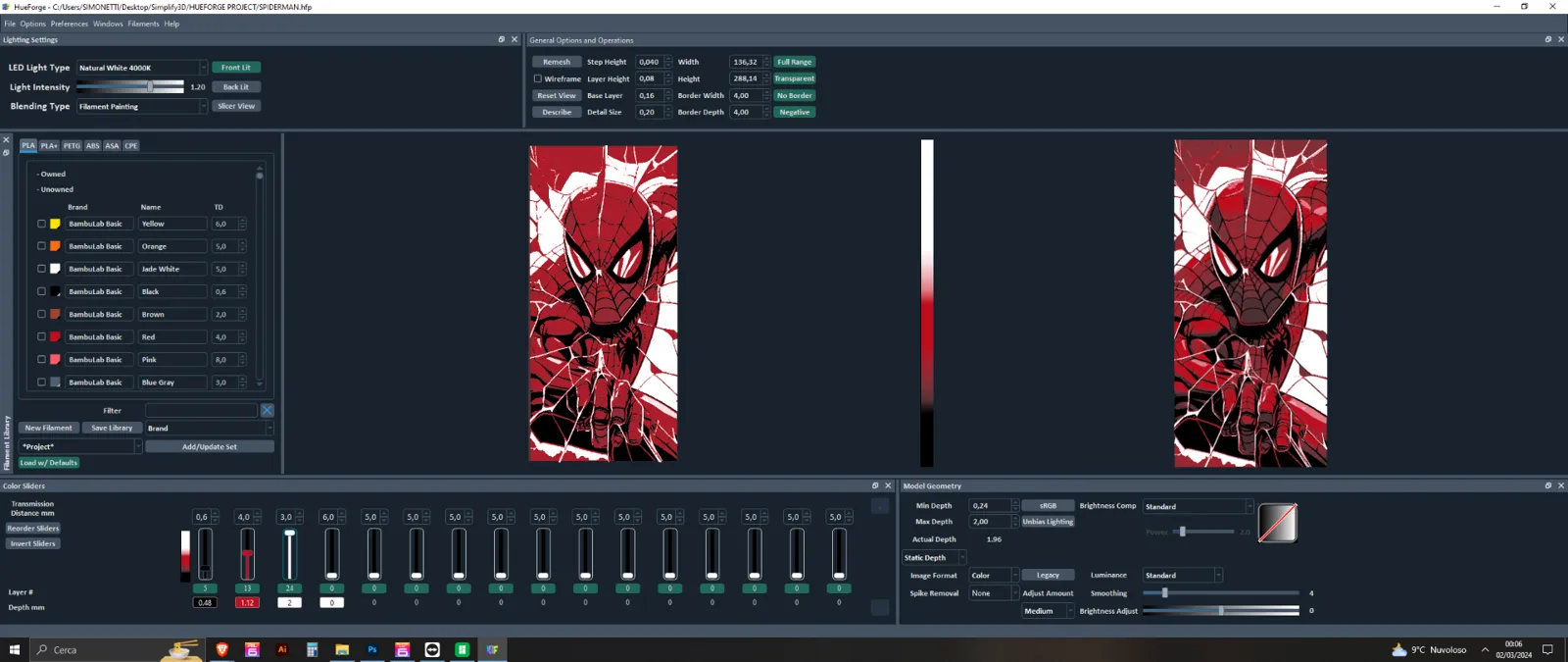1568x662 pixels.
Task: Check the Yellow filament checkbox
Action: coord(41,224)
